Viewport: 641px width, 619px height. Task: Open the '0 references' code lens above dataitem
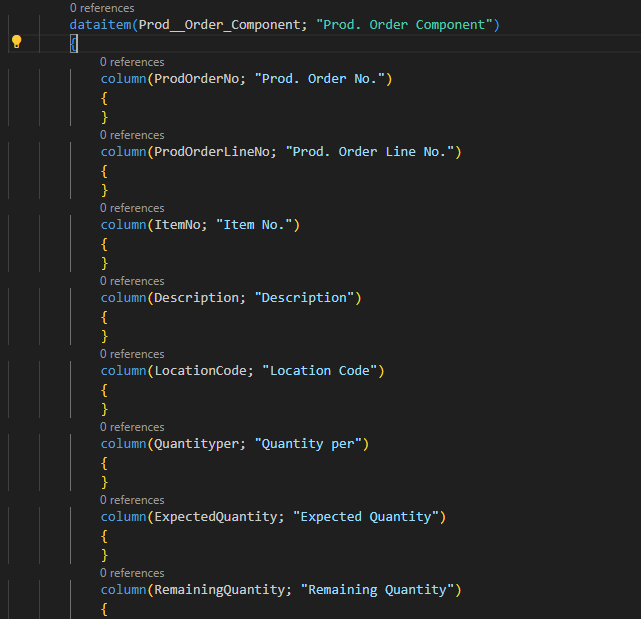tap(102, 8)
